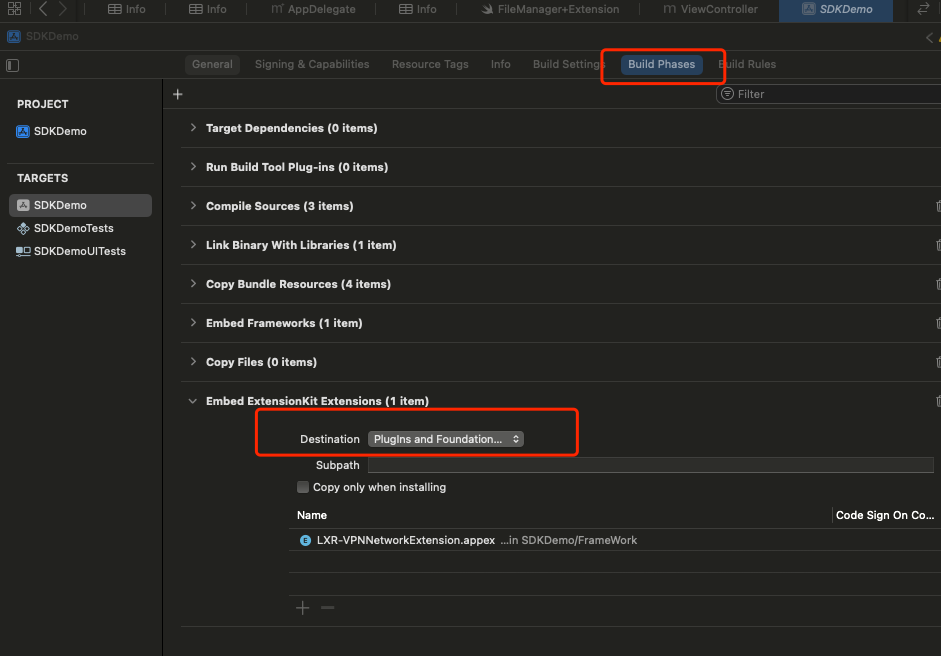Toggle the targets sidebar panel icon
The height and width of the screenshot is (656, 941).
(13, 65)
